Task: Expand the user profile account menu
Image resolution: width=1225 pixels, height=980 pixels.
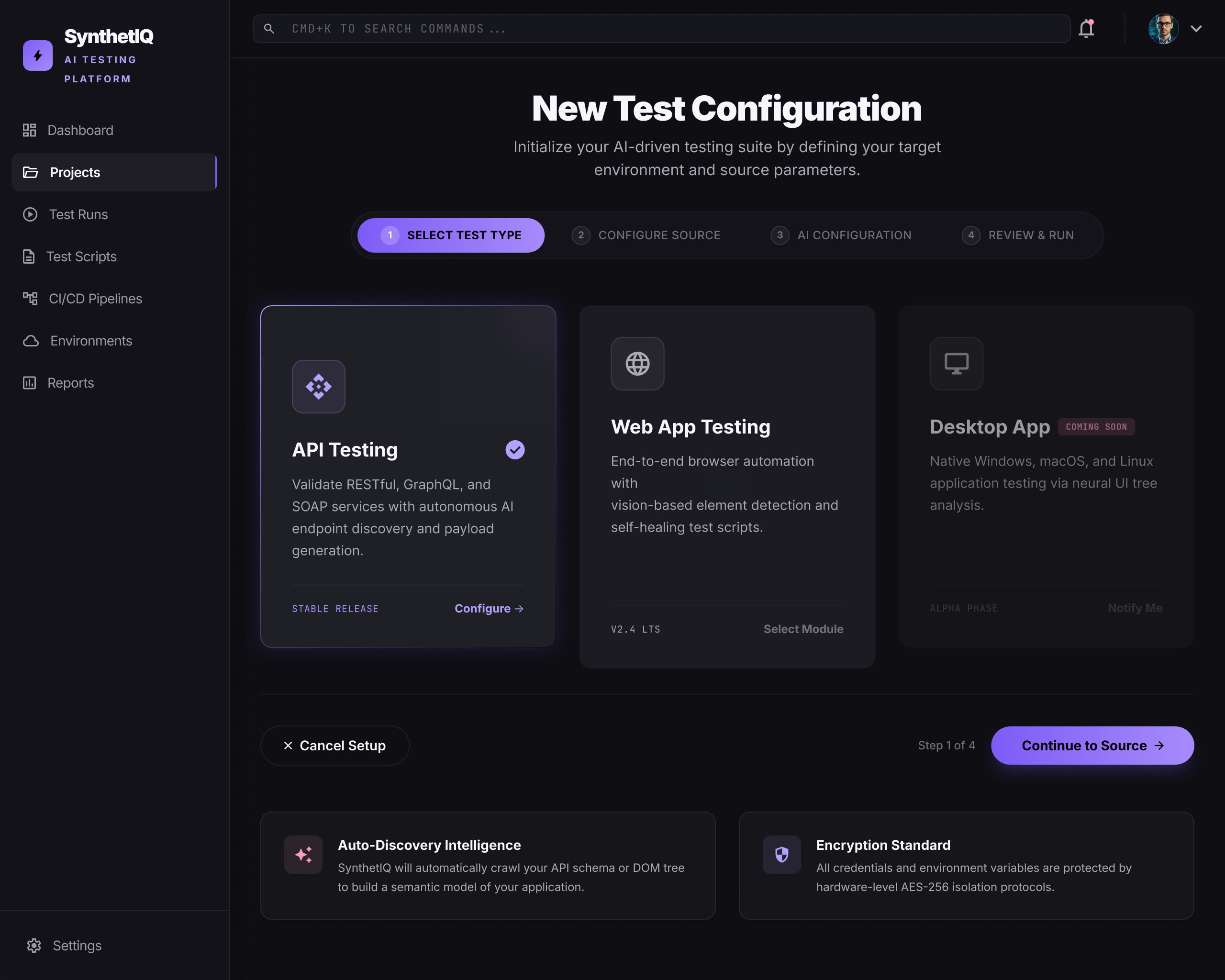Action: coord(1195,28)
